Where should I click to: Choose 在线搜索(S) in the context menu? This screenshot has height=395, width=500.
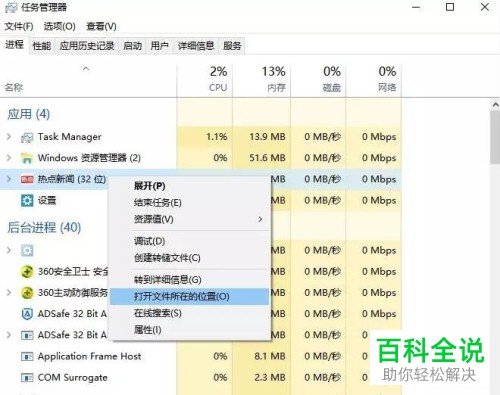tap(189, 313)
